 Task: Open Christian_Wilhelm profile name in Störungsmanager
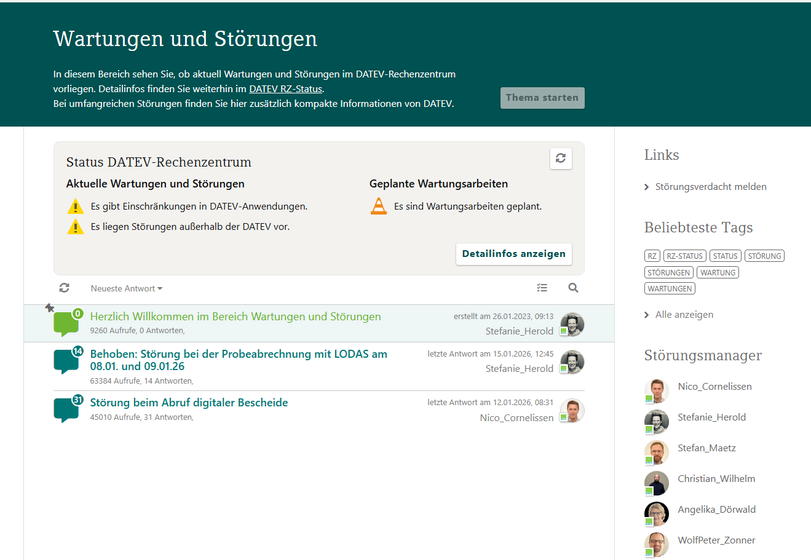click(x=716, y=479)
